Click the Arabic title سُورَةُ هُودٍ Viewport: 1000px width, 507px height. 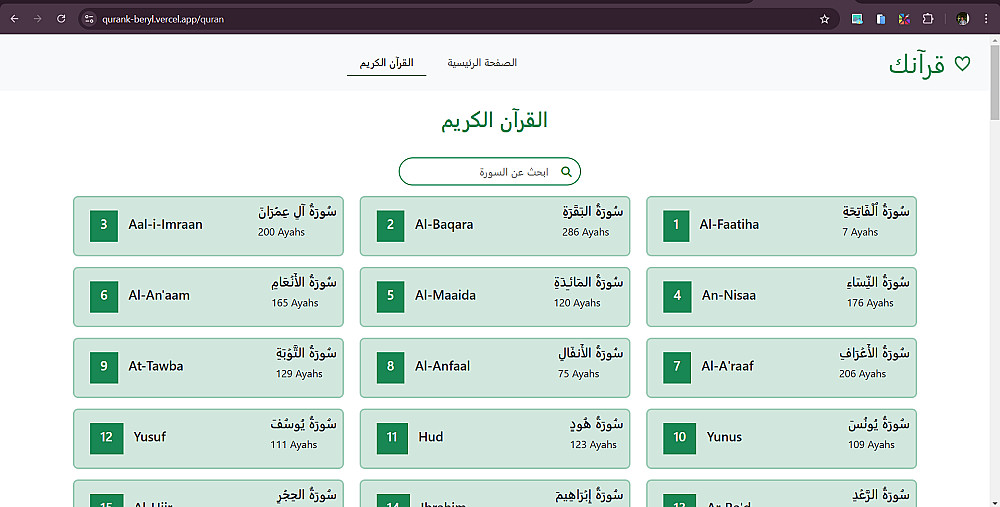[596, 423]
